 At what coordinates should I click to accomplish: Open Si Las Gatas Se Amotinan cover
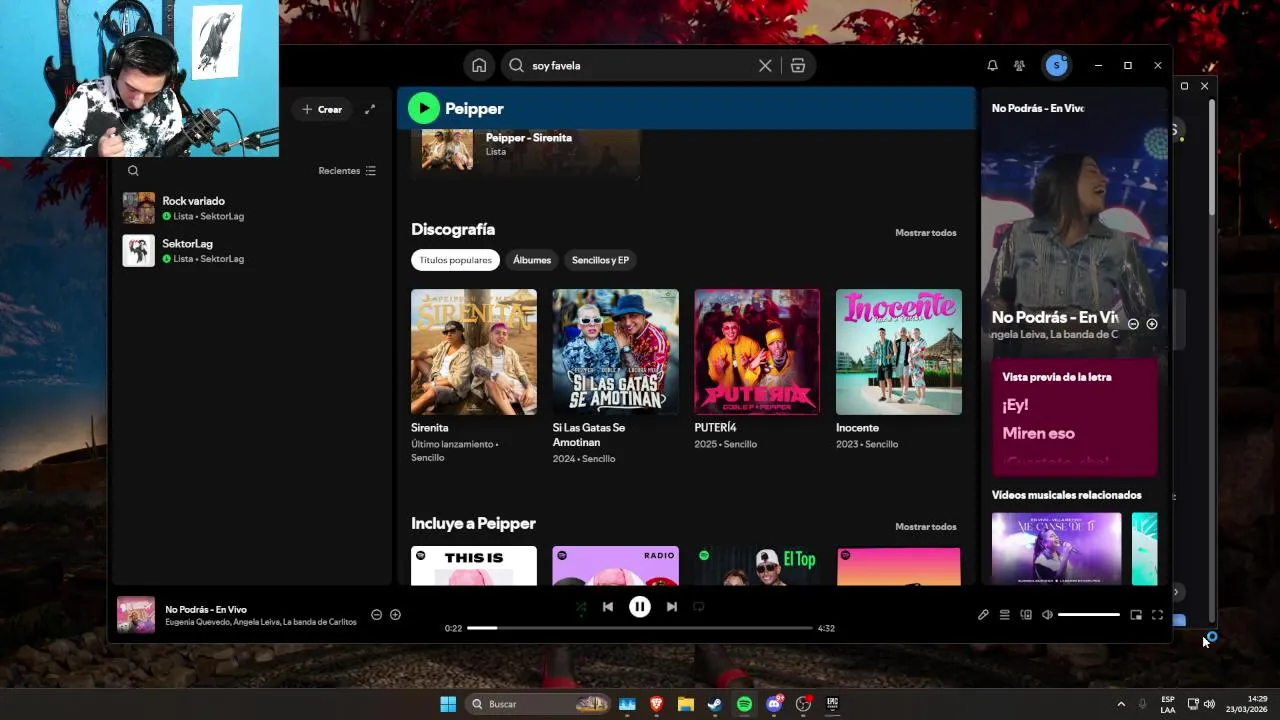point(616,352)
